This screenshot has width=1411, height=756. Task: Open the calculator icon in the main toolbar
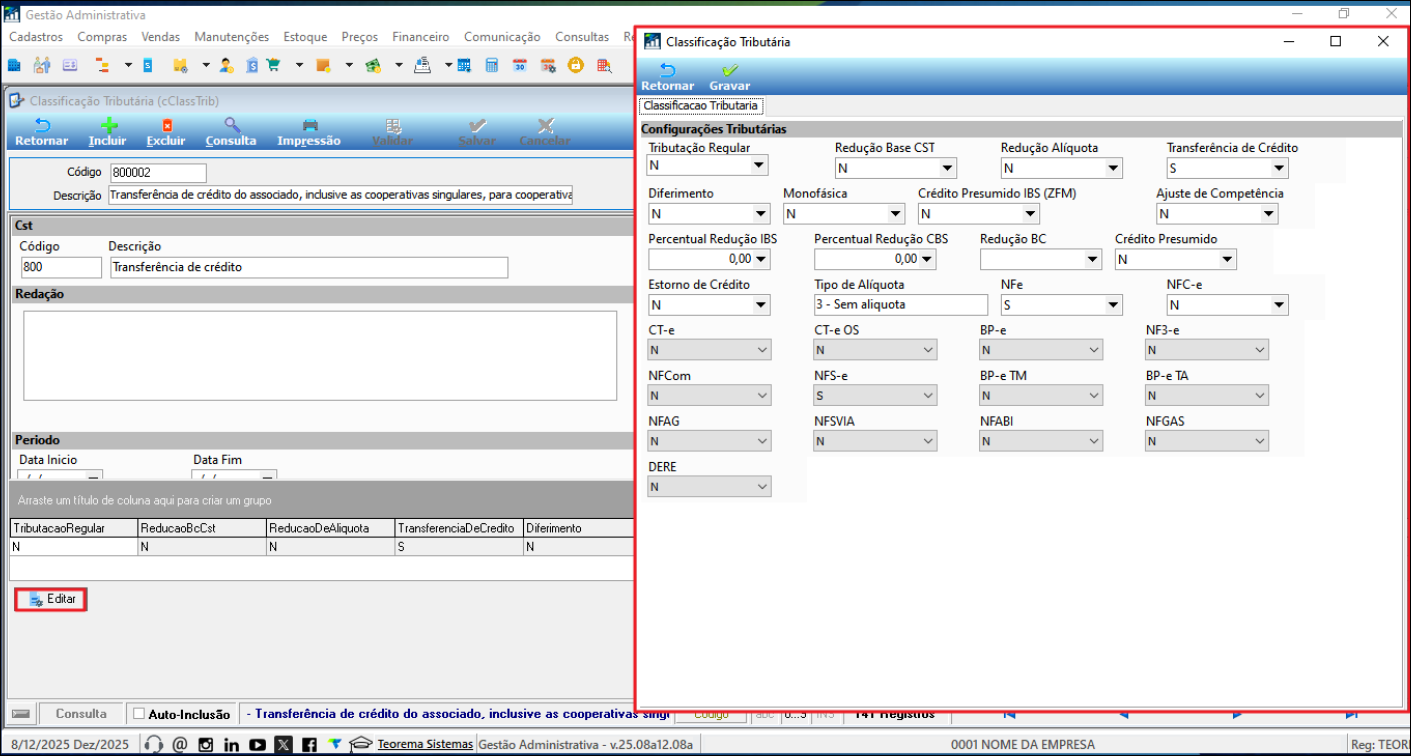492,66
